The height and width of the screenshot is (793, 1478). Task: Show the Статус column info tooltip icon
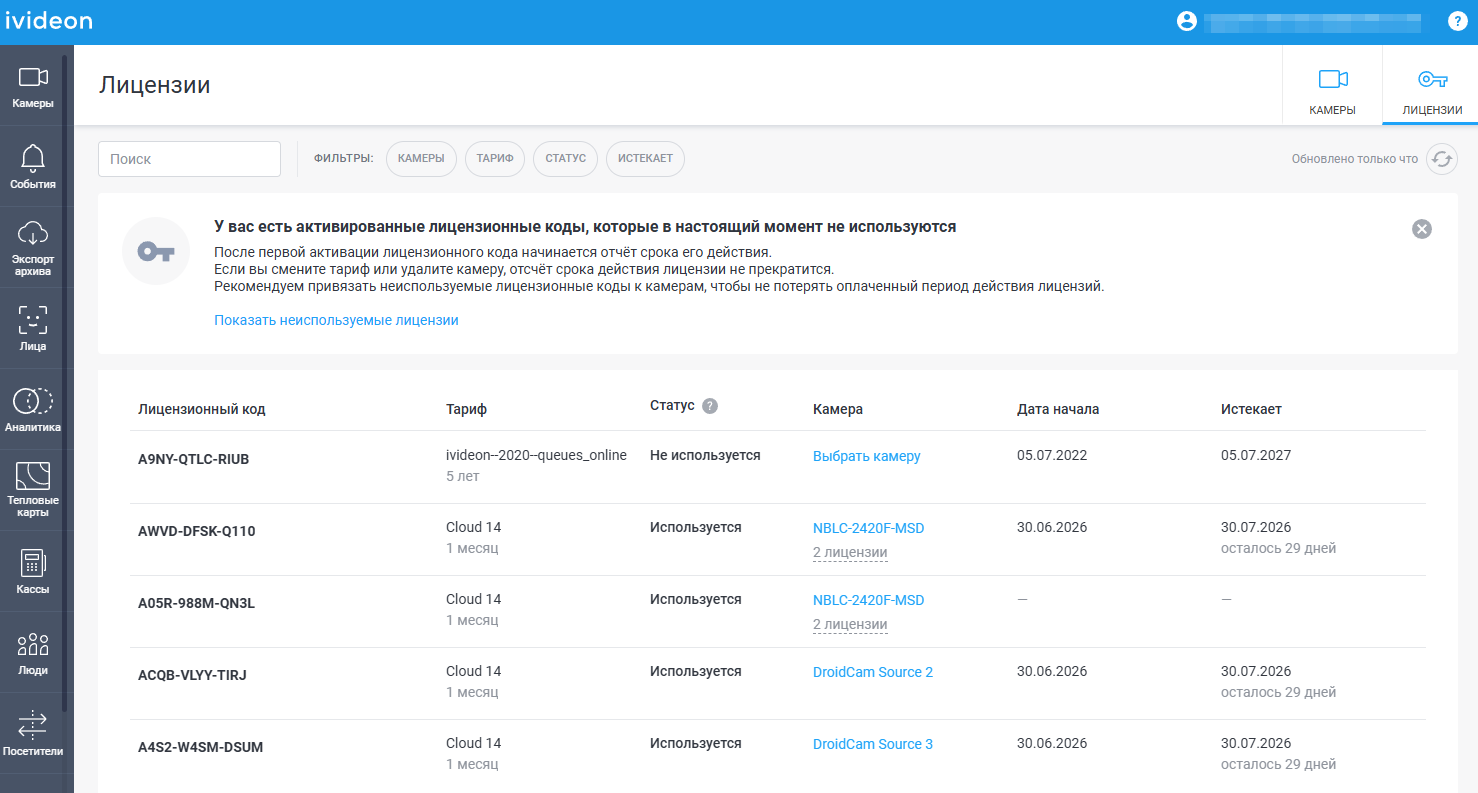coord(710,406)
